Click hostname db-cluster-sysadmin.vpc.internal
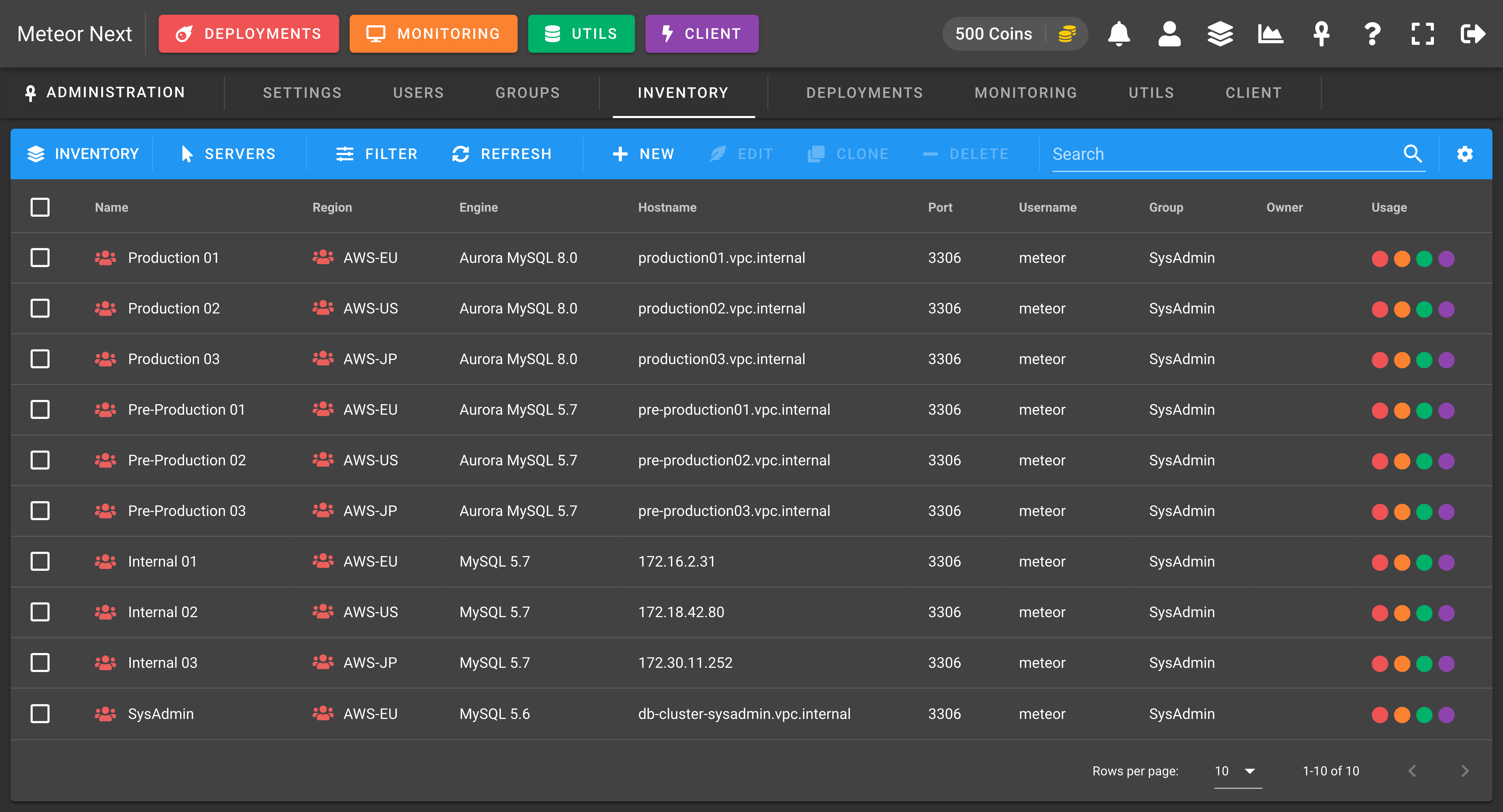Screen dimensions: 1503x812 click(744, 713)
